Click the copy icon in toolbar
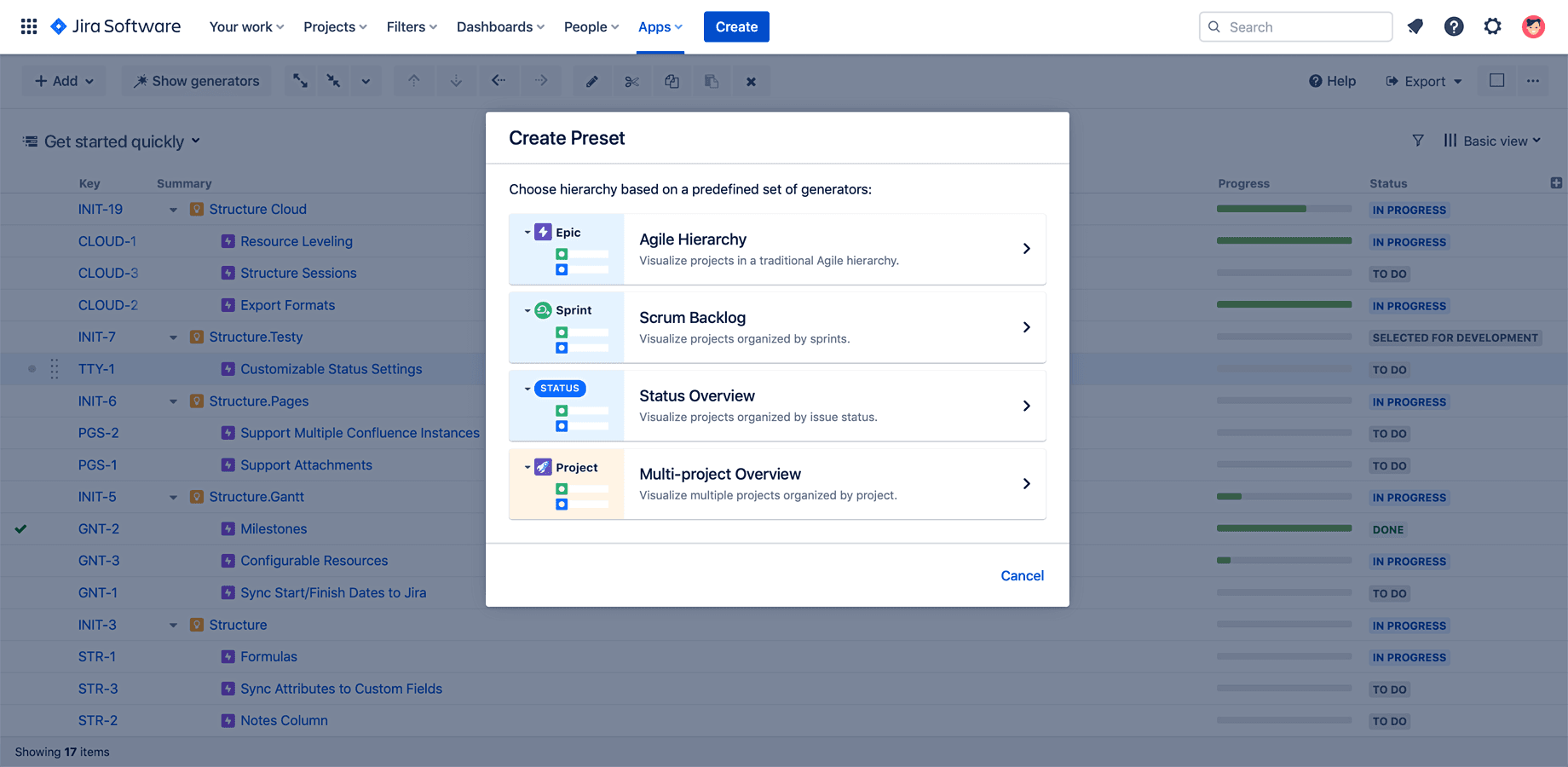Viewport: 1568px width, 767px height. [x=672, y=81]
